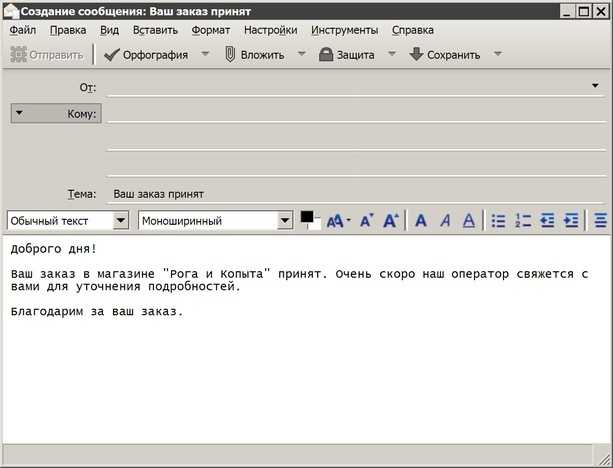Open the font size AA menu

point(338,221)
